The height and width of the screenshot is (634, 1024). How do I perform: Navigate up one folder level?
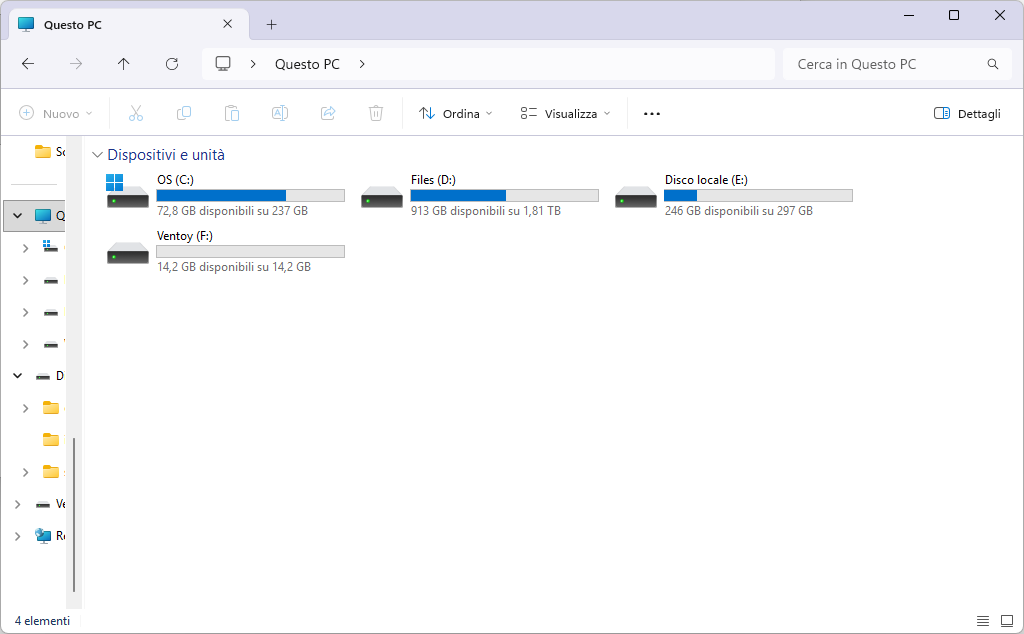point(123,63)
